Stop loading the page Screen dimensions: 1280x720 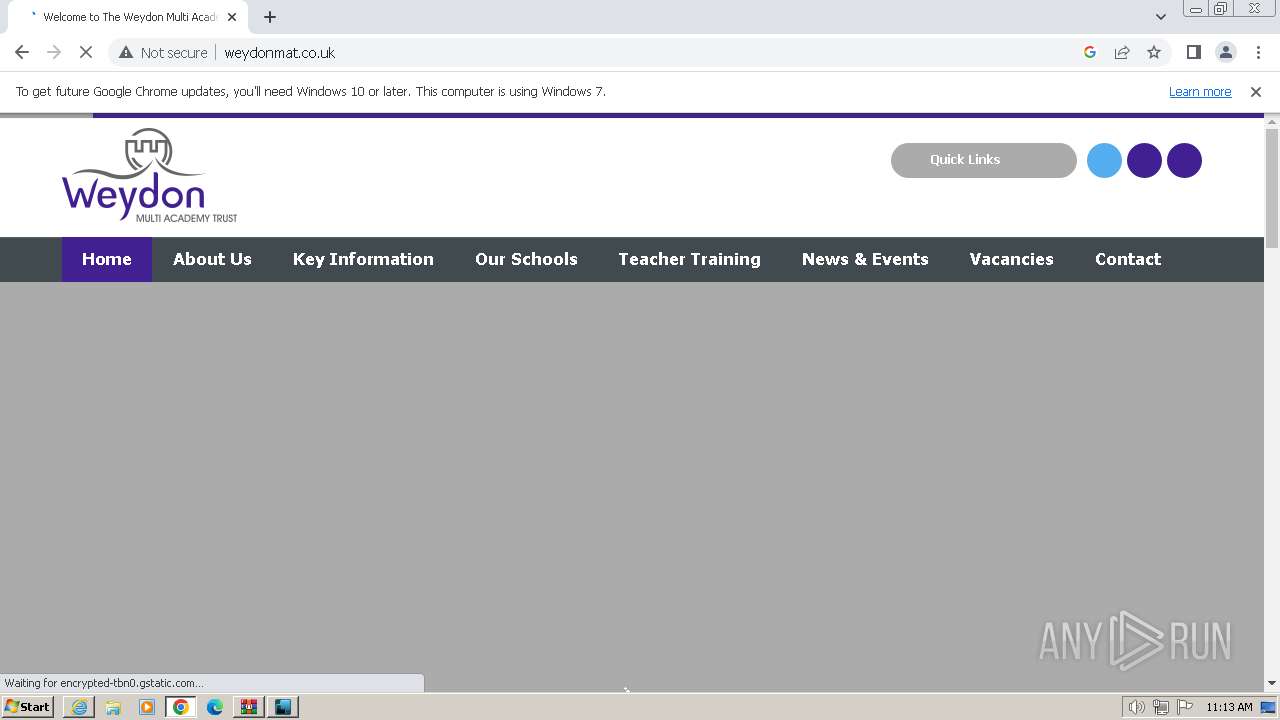(x=86, y=53)
